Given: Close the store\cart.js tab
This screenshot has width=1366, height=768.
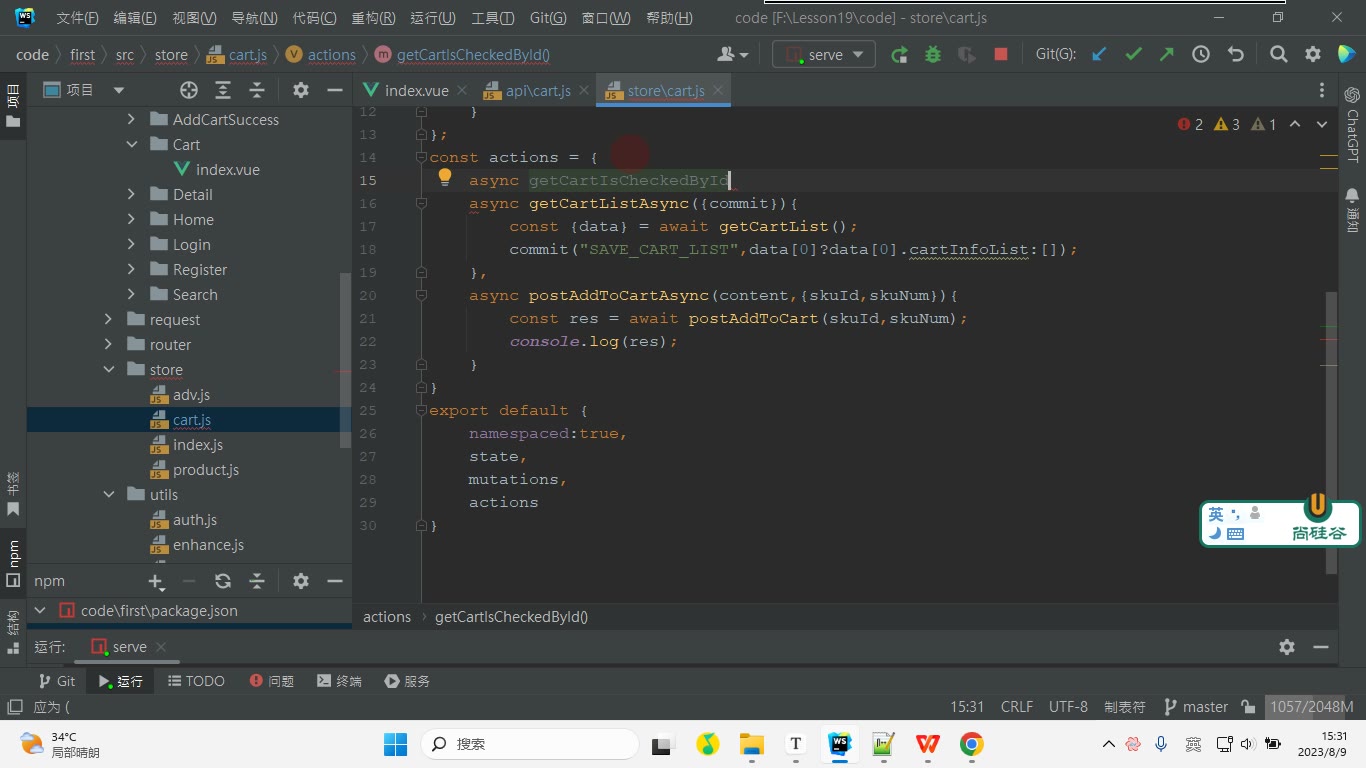Looking at the screenshot, I should tap(717, 91).
